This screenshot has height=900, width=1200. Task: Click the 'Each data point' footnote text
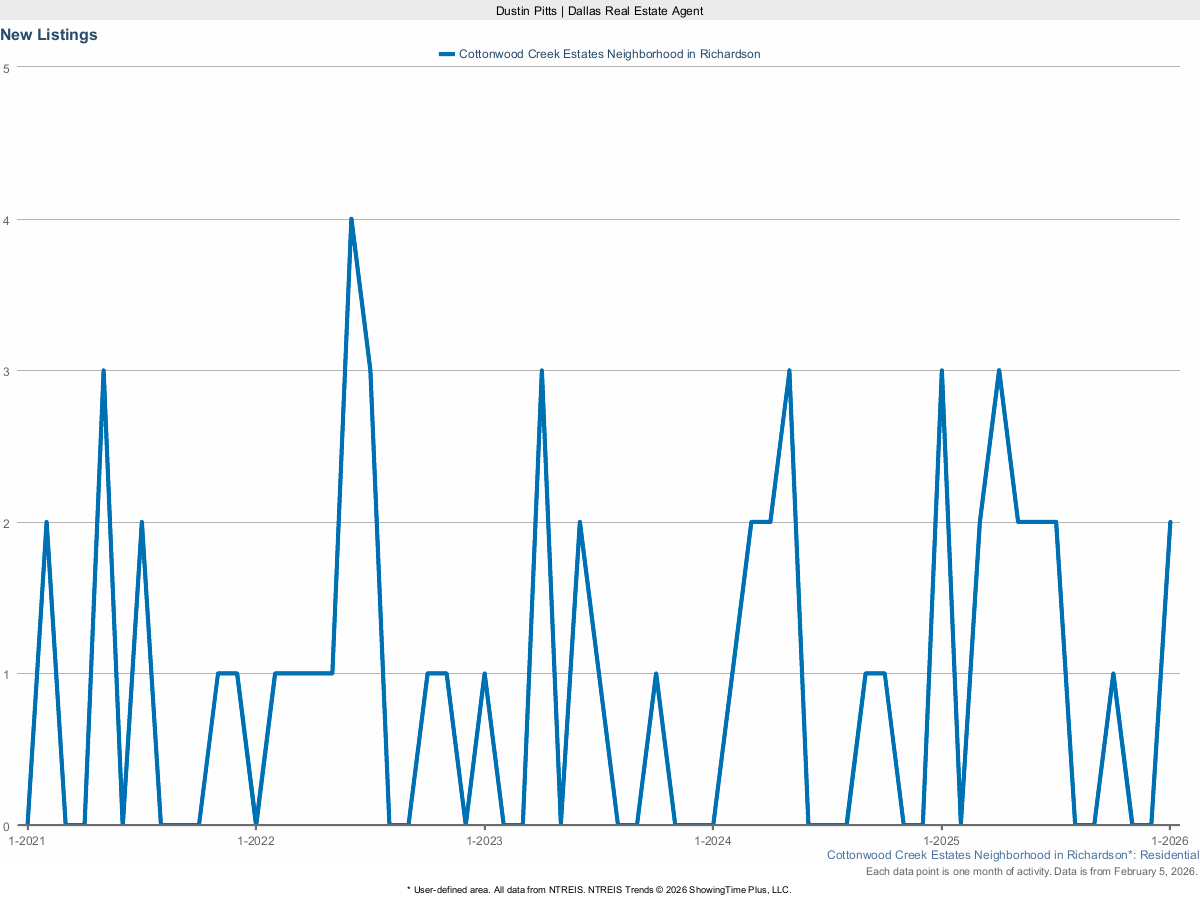[1031, 872]
